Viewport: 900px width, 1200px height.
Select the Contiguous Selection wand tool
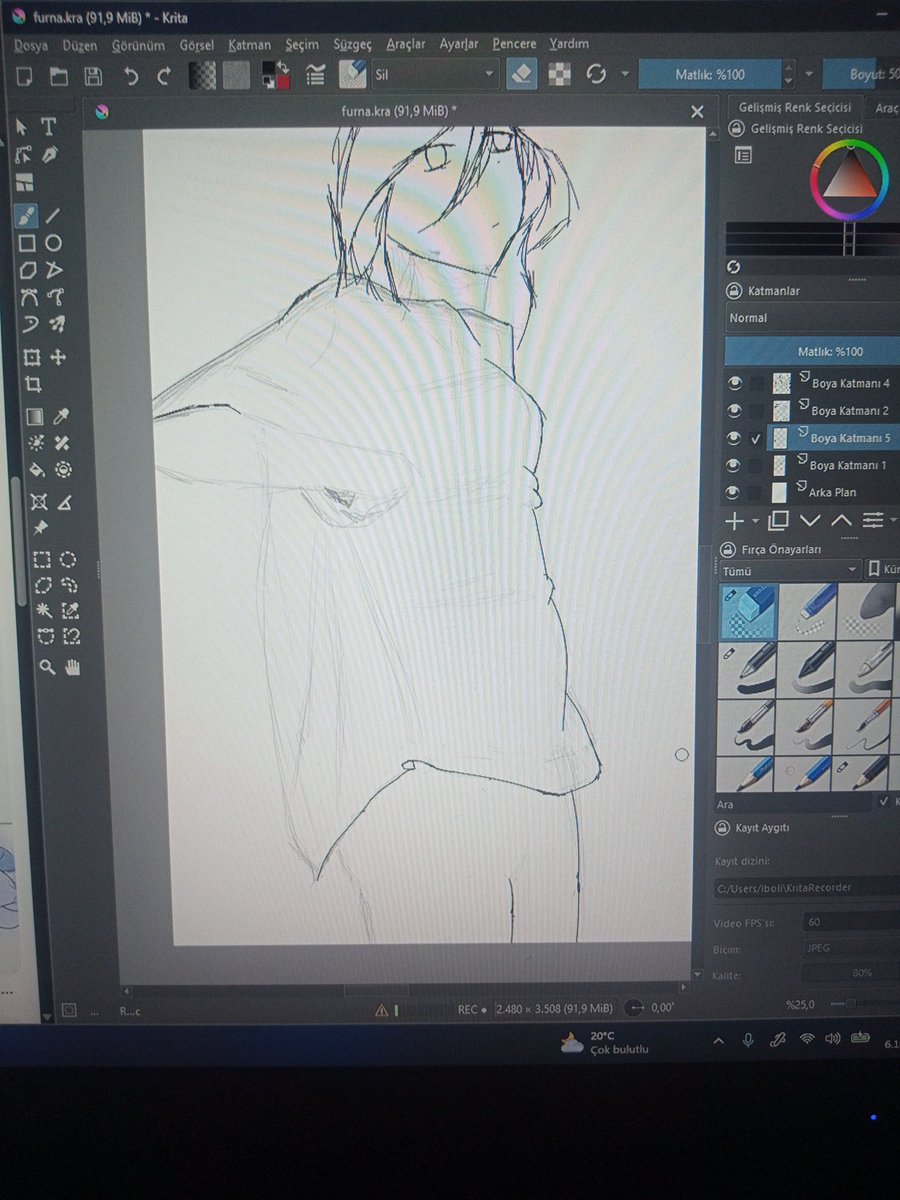click(44, 611)
